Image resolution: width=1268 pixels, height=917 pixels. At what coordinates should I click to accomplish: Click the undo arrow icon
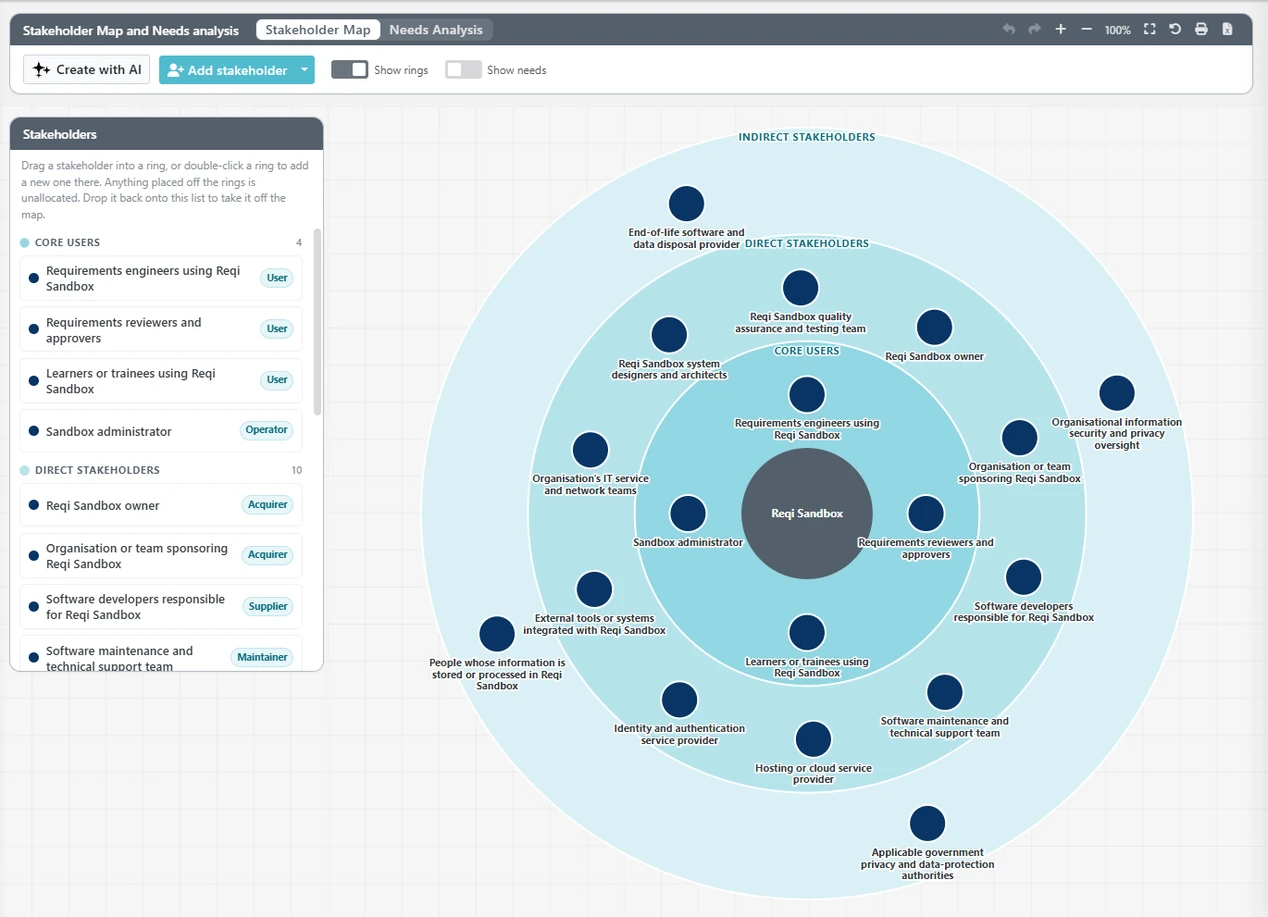click(x=1009, y=30)
